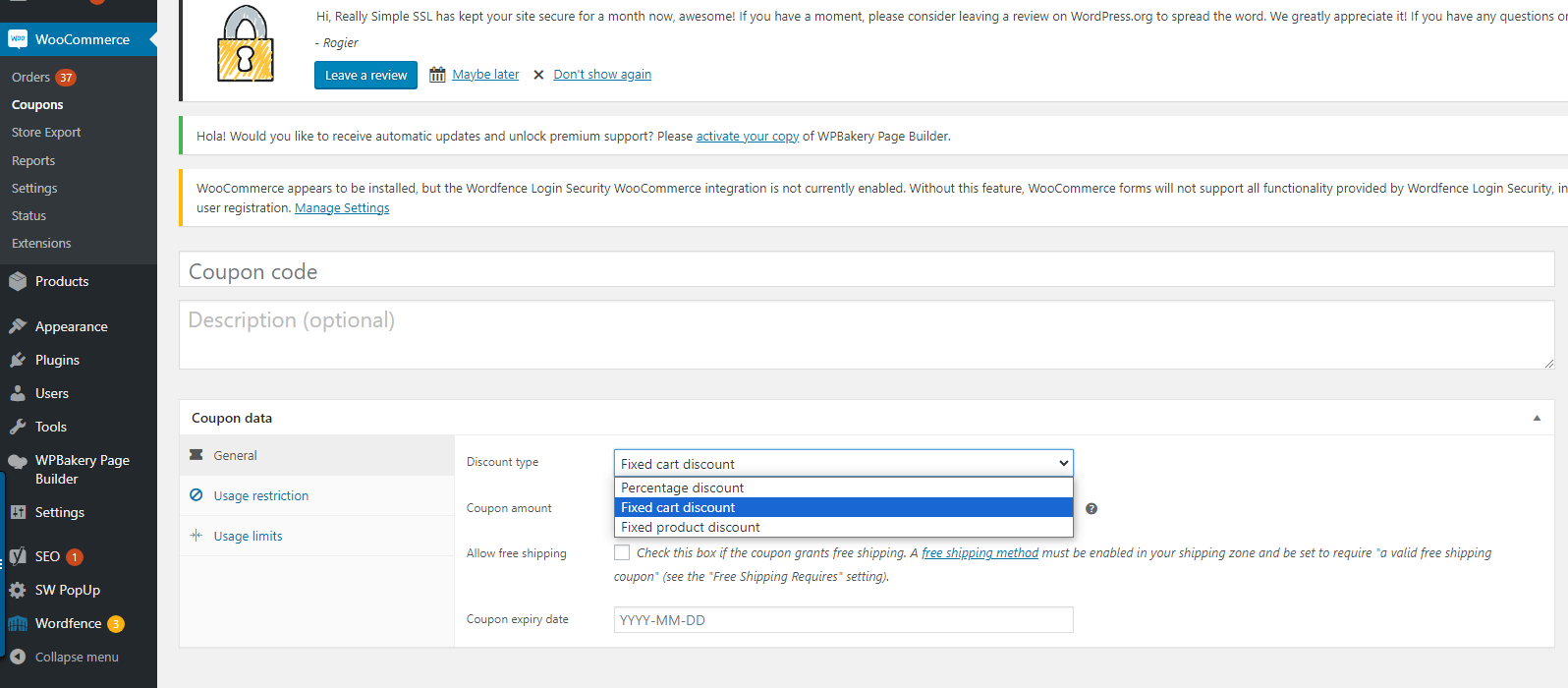
Task: Click the WPBakery Page Builder cloud icon
Action: point(18,462)
